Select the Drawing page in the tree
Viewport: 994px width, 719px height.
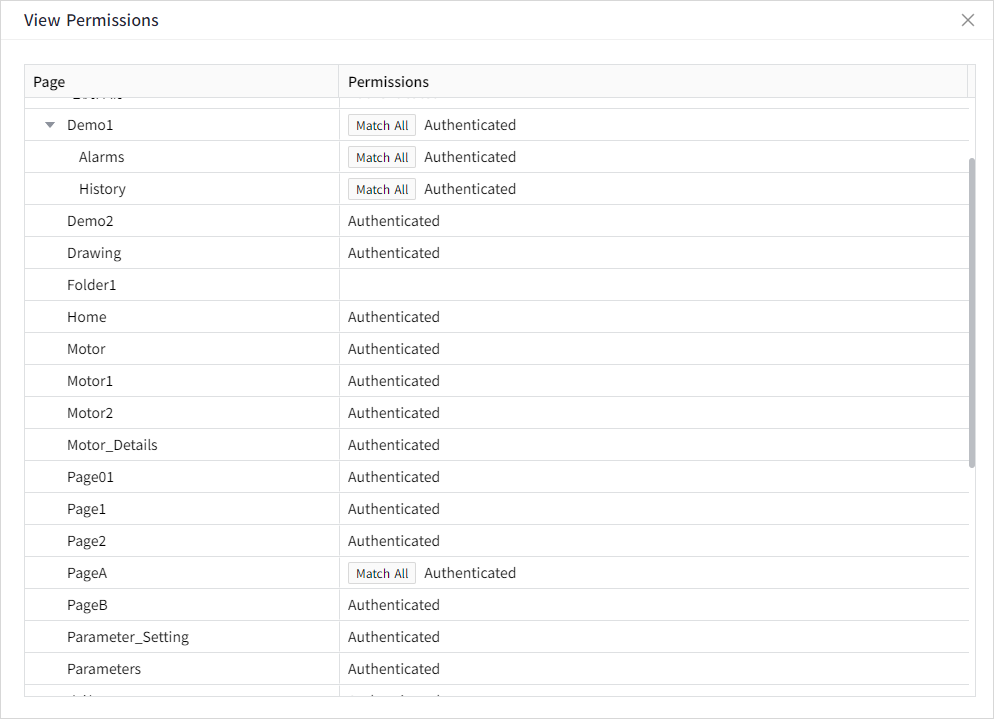(94, 253)
